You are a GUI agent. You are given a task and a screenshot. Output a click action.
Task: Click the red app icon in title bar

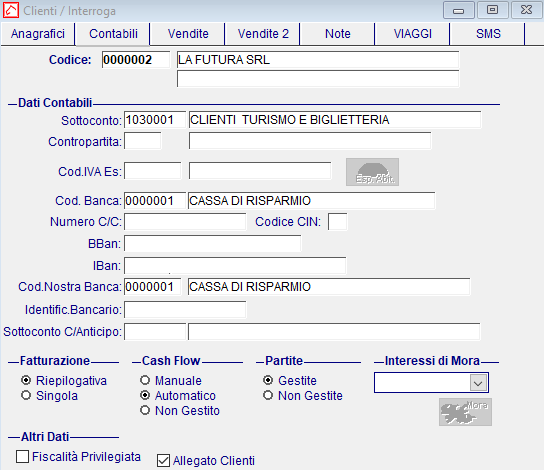click(11, 10)
